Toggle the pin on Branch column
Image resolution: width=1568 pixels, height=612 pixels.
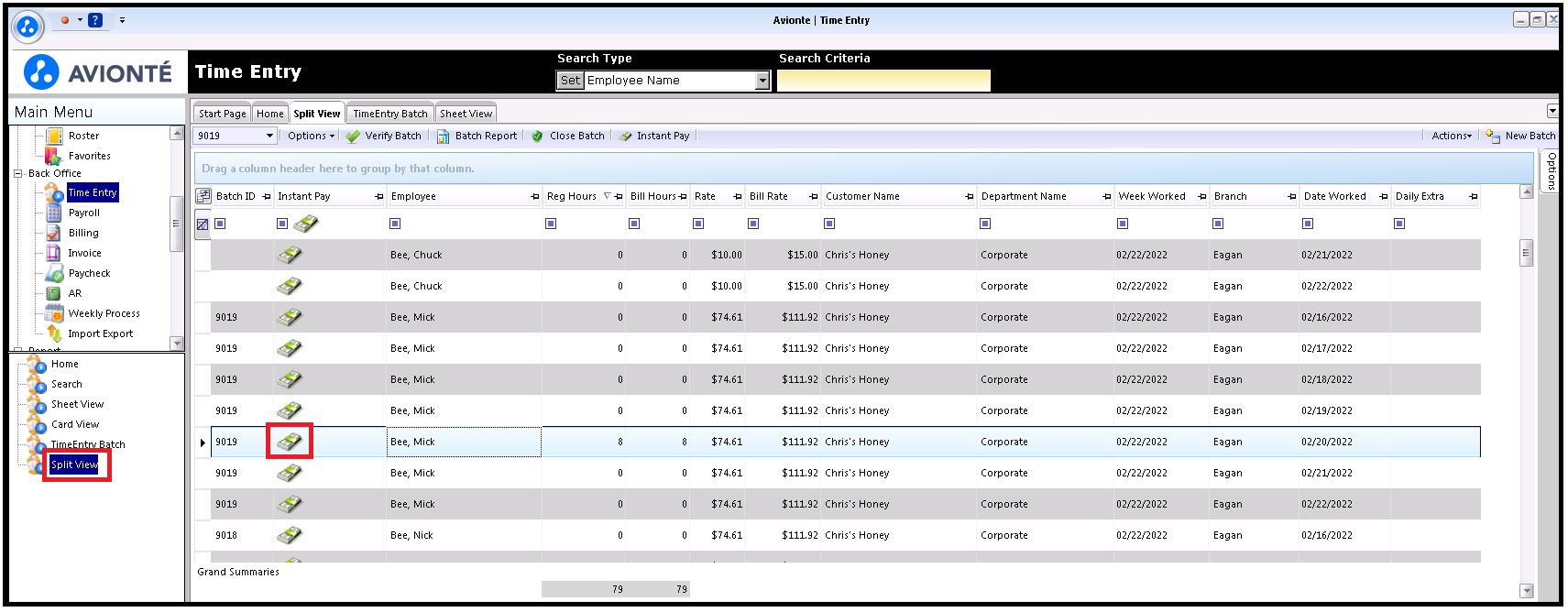coord(1292,197)
